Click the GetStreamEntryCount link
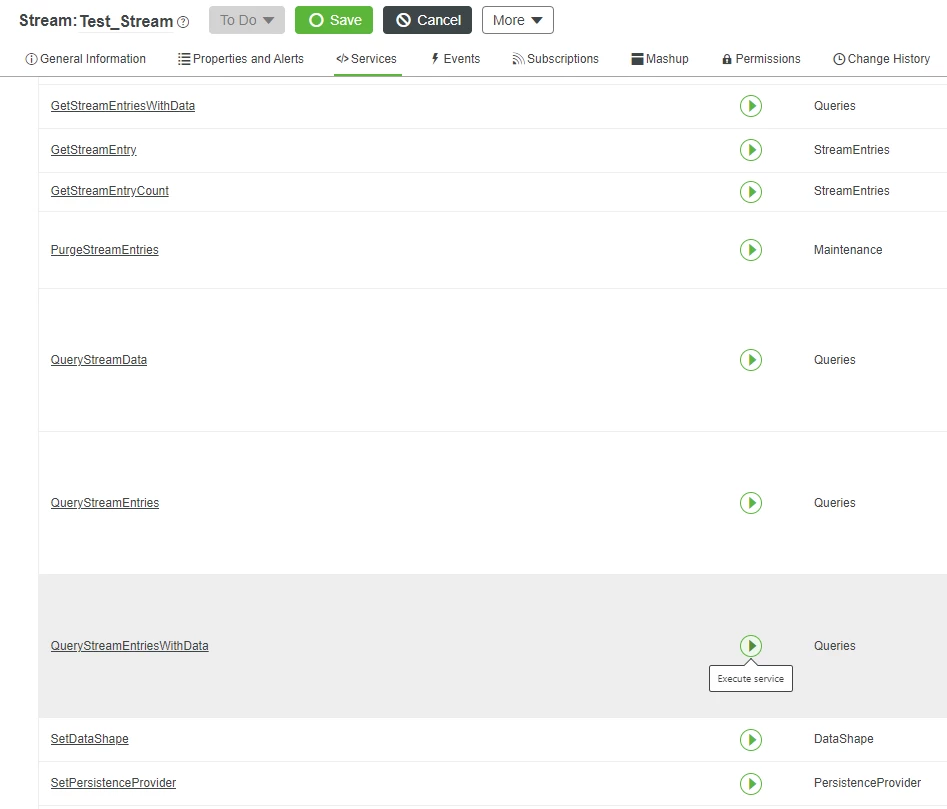947x809 pixels. click(x=110, y=191)
